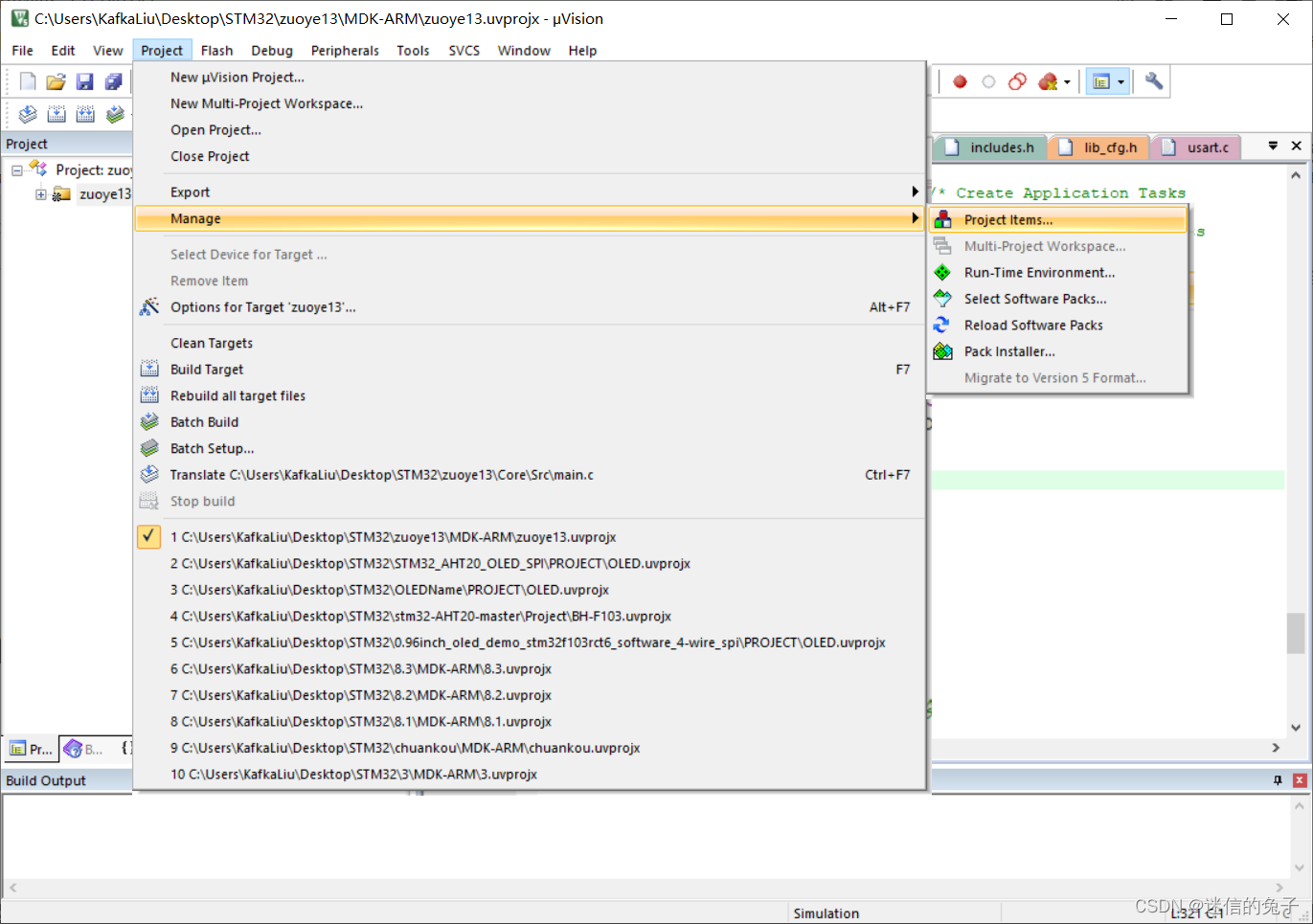
Task: Click the Enable/Disable Breakpoint hollow circle icon
Action: tap(988, 81)
